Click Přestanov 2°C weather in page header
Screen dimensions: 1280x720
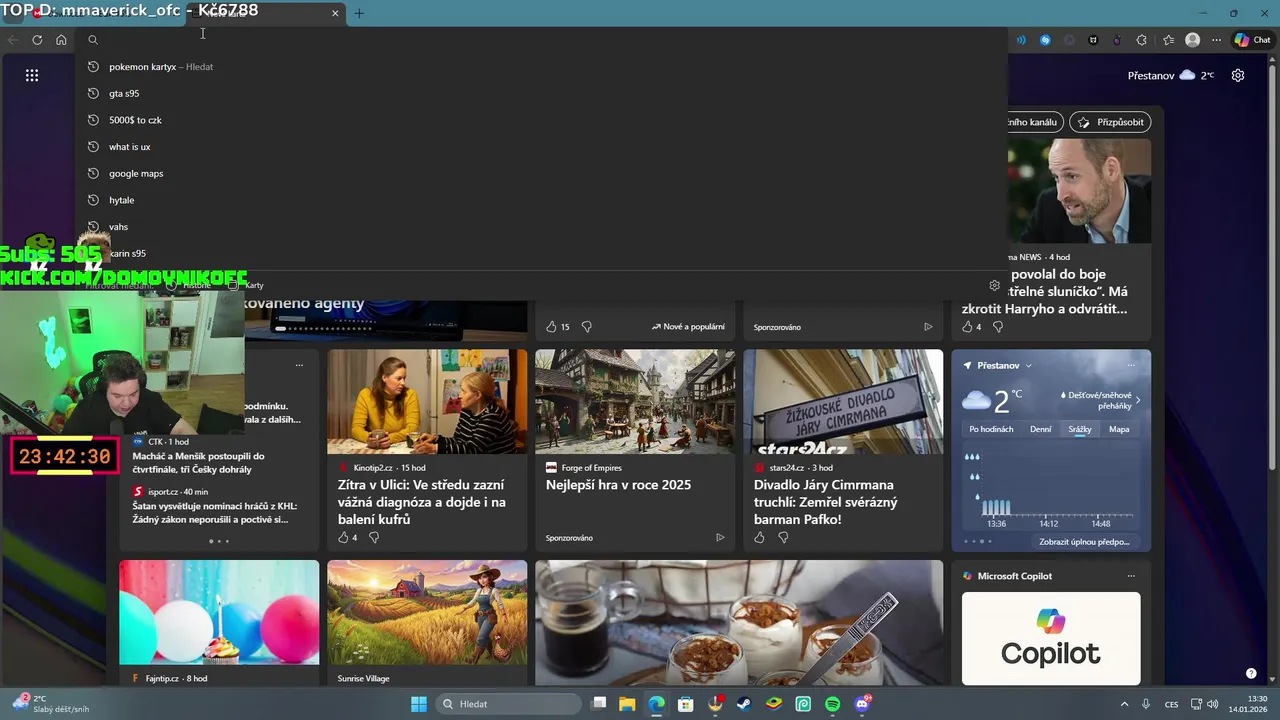tap(1170, 75)
